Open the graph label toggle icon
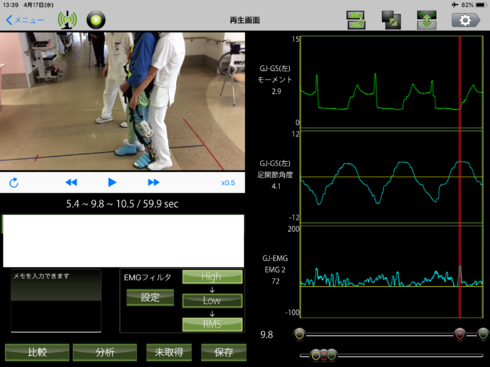Viewport: 490px width, 367px height. pyautogui.click(x=356, y=20)
